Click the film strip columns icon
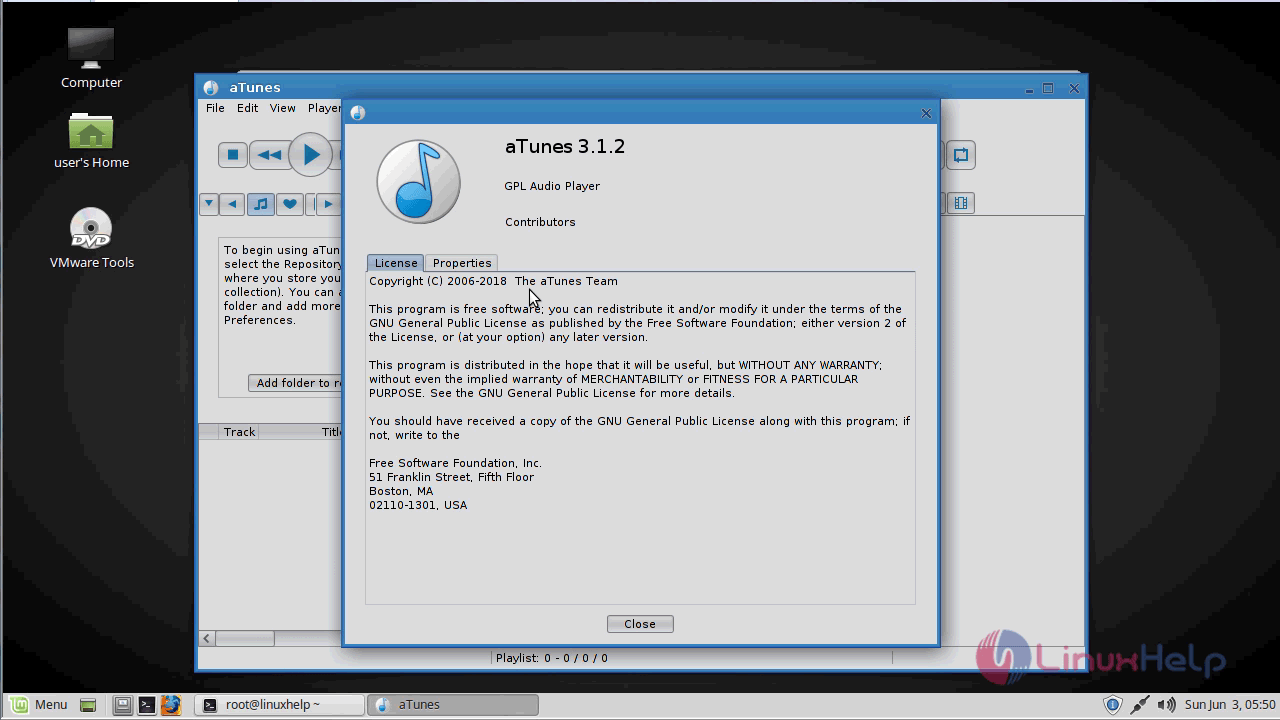Viewport: 1280px width, 720px height. [x=961, y=203]
